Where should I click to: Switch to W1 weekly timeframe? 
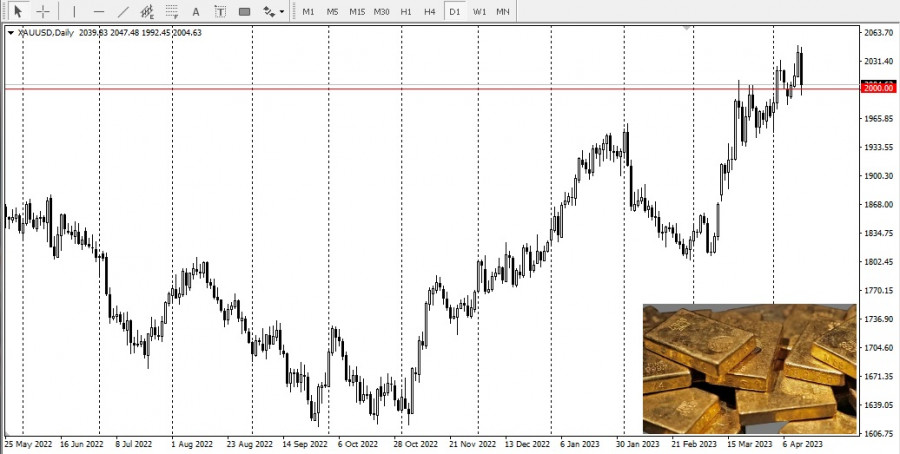click(479, 11)
